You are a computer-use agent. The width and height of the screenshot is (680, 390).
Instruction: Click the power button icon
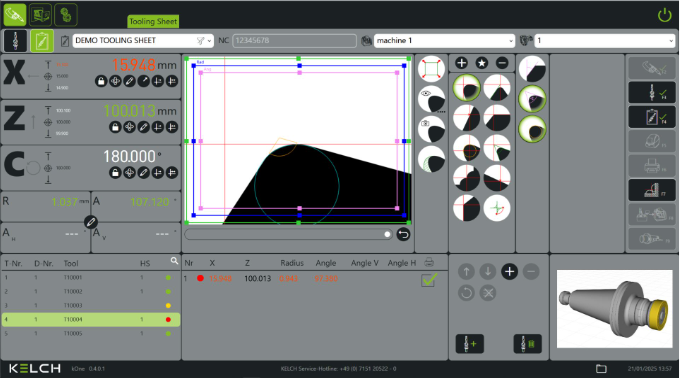point(664,15)
